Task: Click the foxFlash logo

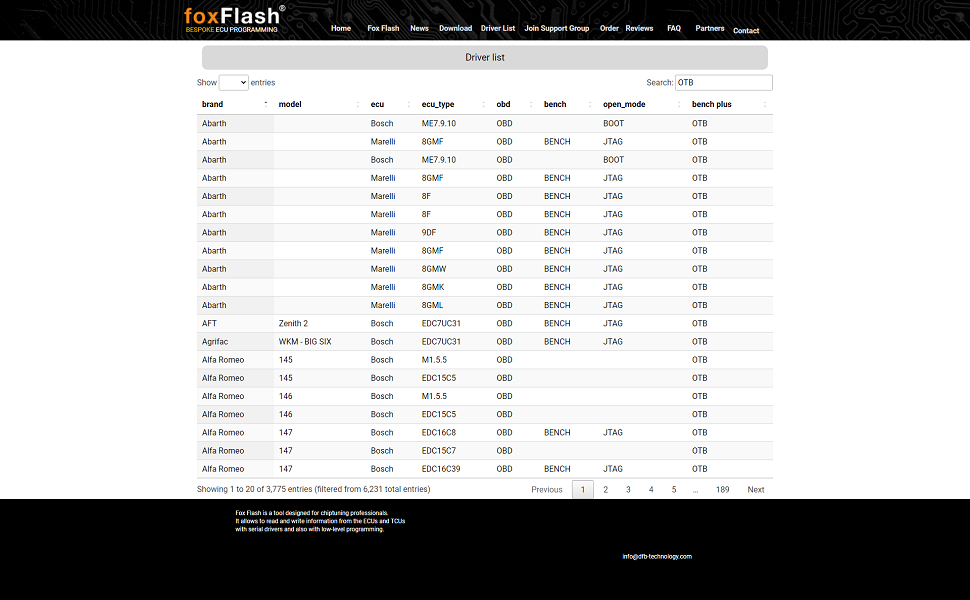Action: [234, 19]
